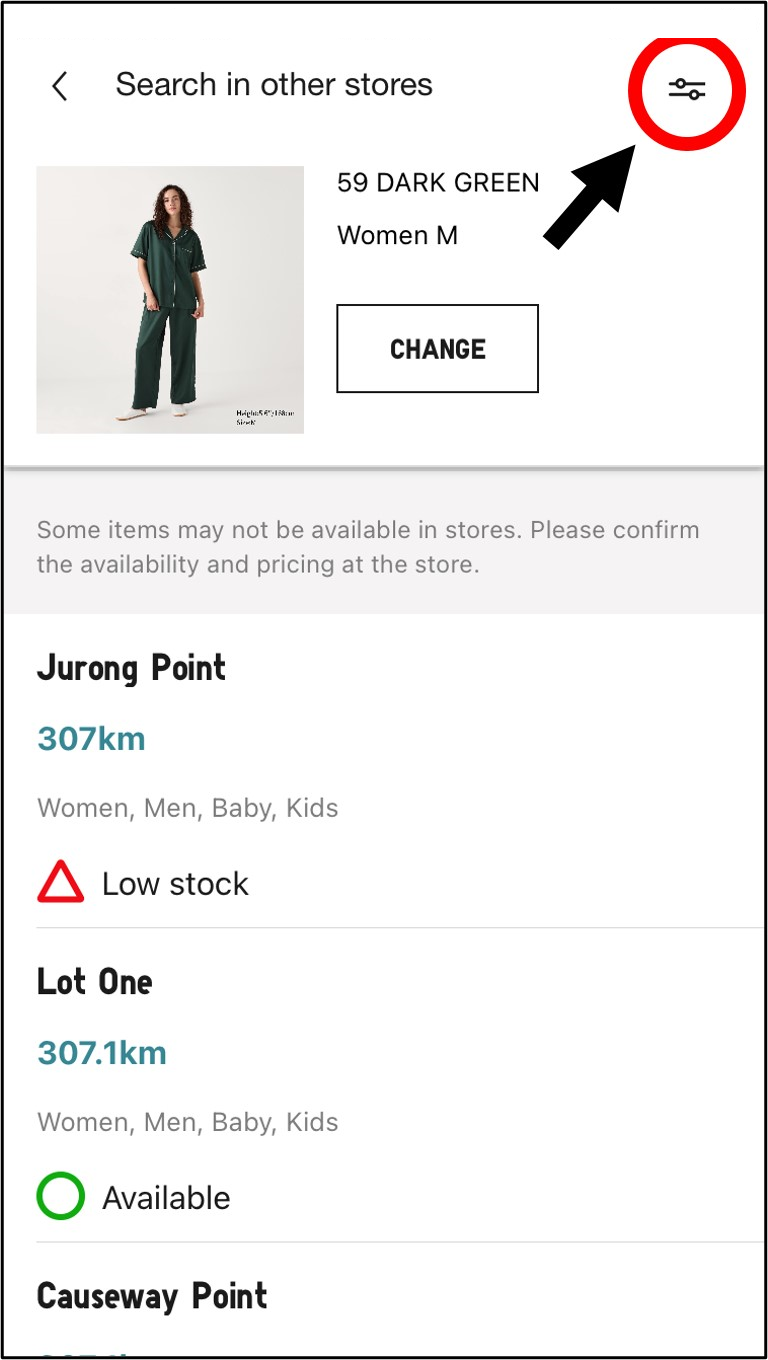
Task: Select the Lot One store
Action: 95,982
